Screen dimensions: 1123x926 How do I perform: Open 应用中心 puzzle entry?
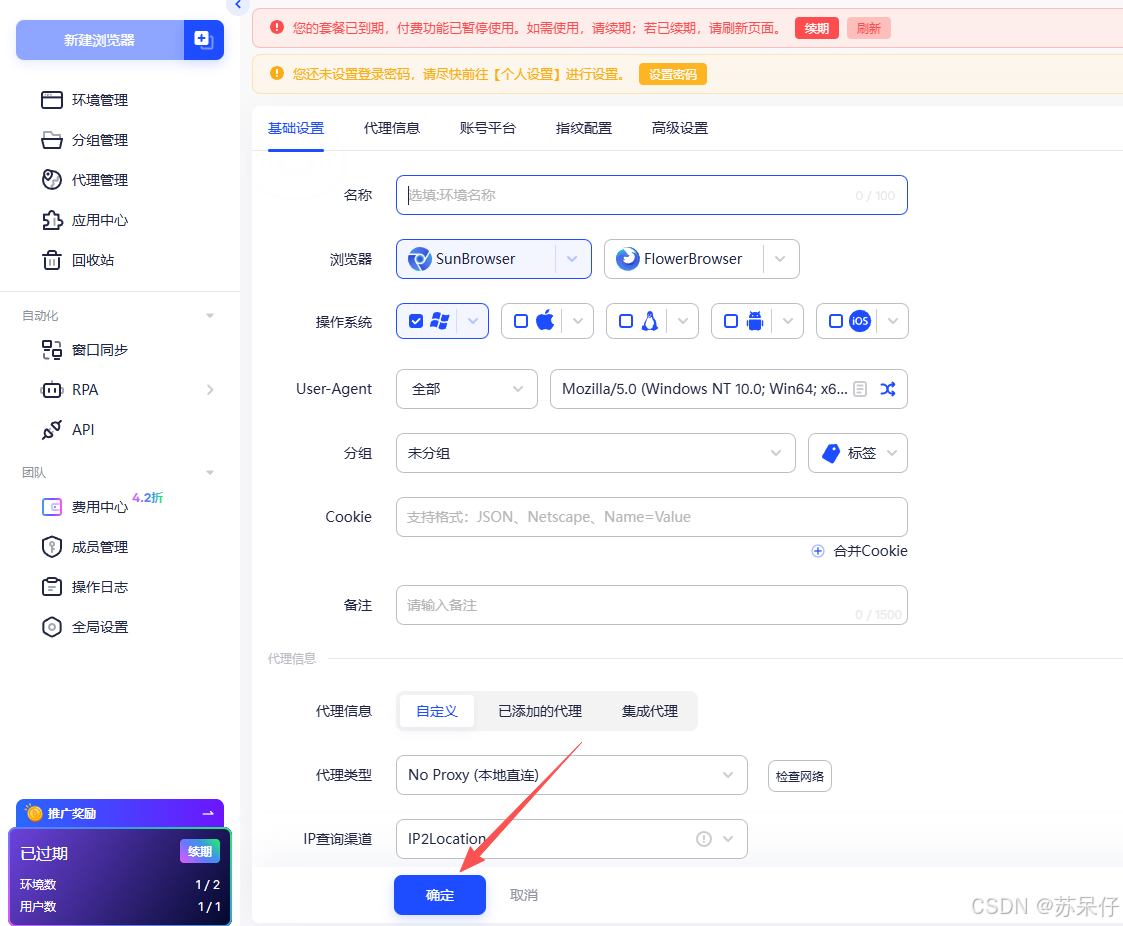tap(85, 220)
